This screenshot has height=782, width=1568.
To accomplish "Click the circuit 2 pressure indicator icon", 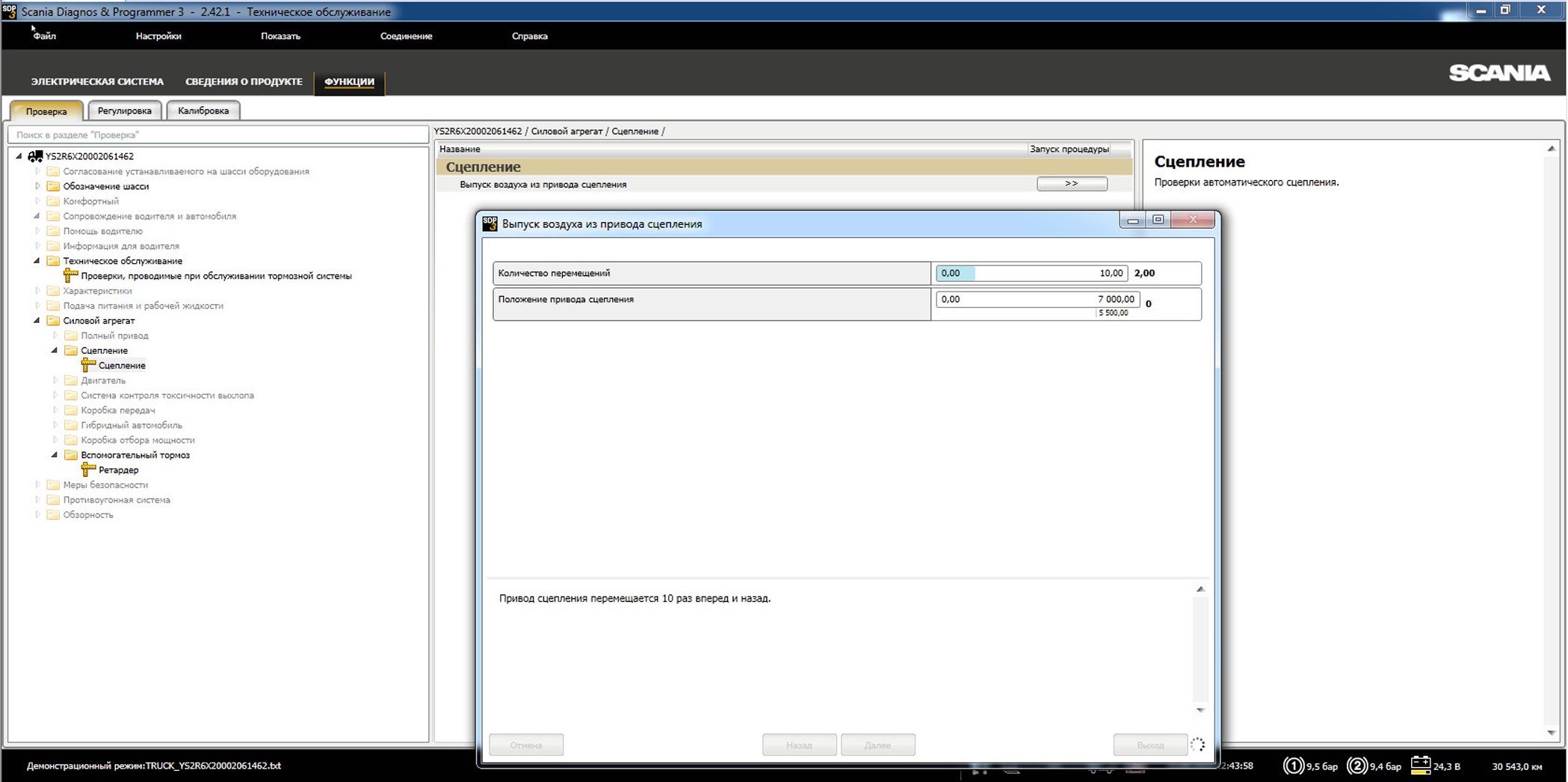I will pyautogui.click(x=1356, y=766).
